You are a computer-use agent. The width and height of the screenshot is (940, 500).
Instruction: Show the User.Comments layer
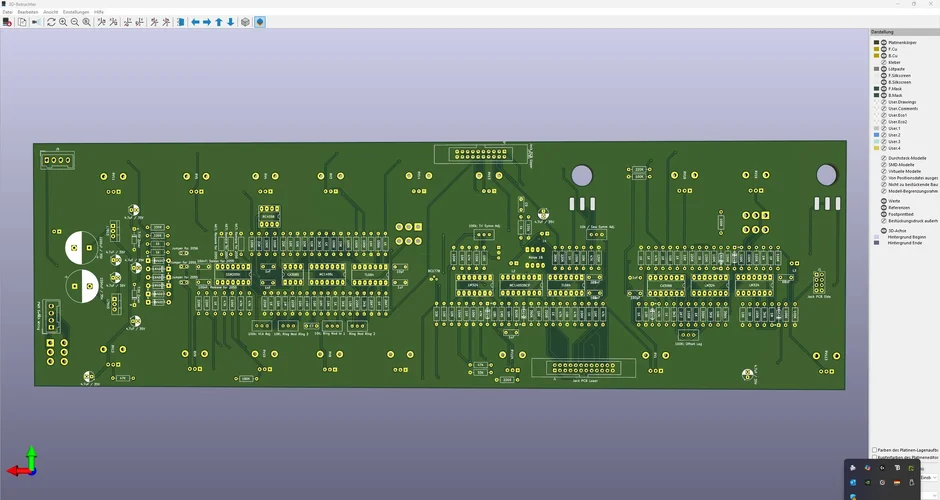pos(884,109)
